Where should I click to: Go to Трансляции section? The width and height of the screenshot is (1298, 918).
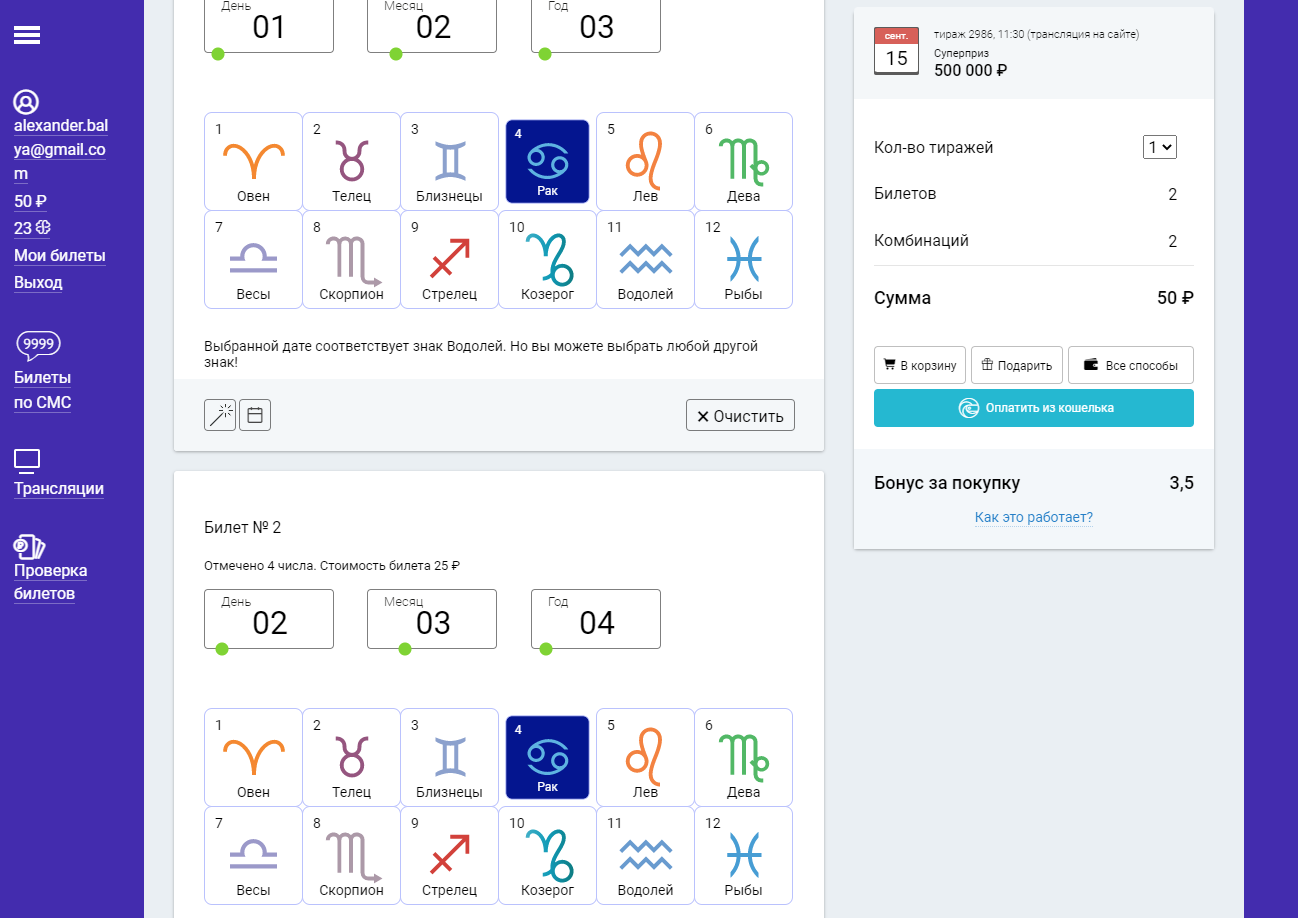59,489
